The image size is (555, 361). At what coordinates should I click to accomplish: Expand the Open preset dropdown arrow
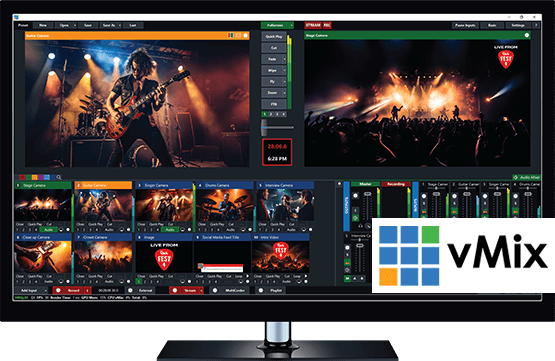coord(75,25)
